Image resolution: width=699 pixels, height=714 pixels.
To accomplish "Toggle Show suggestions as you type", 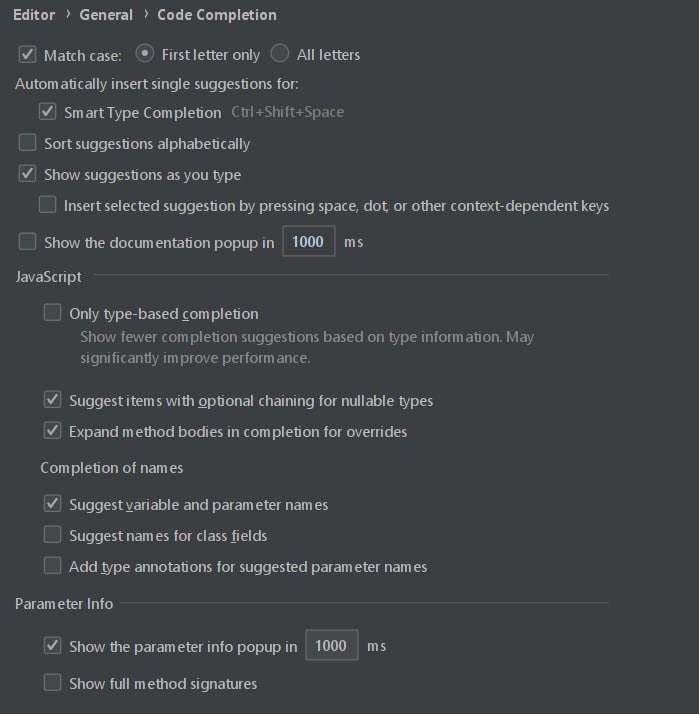I will pyautogui.click(x=27, y=173).
